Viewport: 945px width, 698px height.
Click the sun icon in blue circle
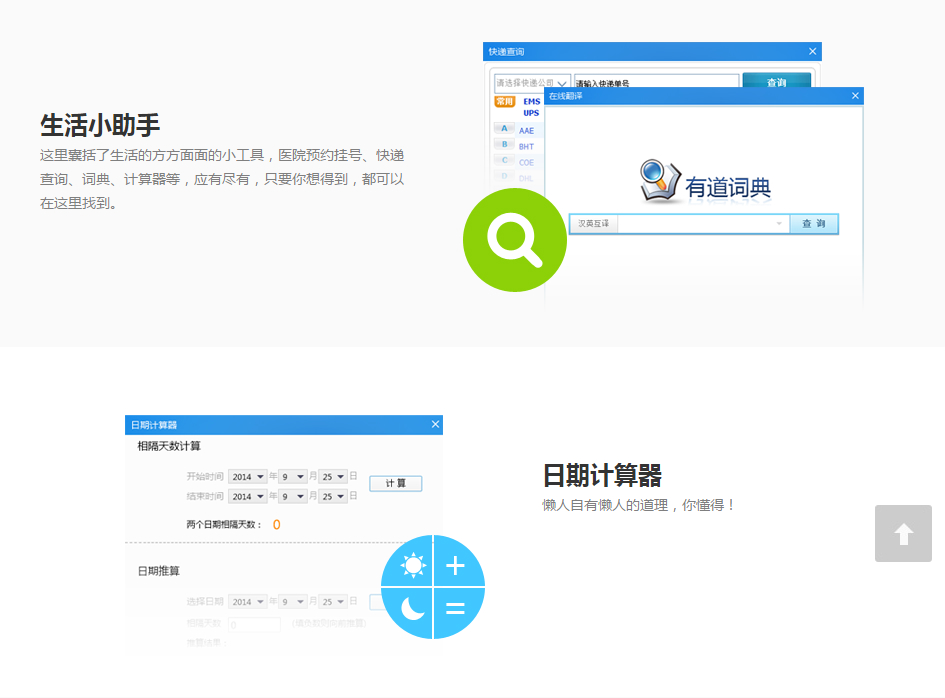[x=413, y=565]
